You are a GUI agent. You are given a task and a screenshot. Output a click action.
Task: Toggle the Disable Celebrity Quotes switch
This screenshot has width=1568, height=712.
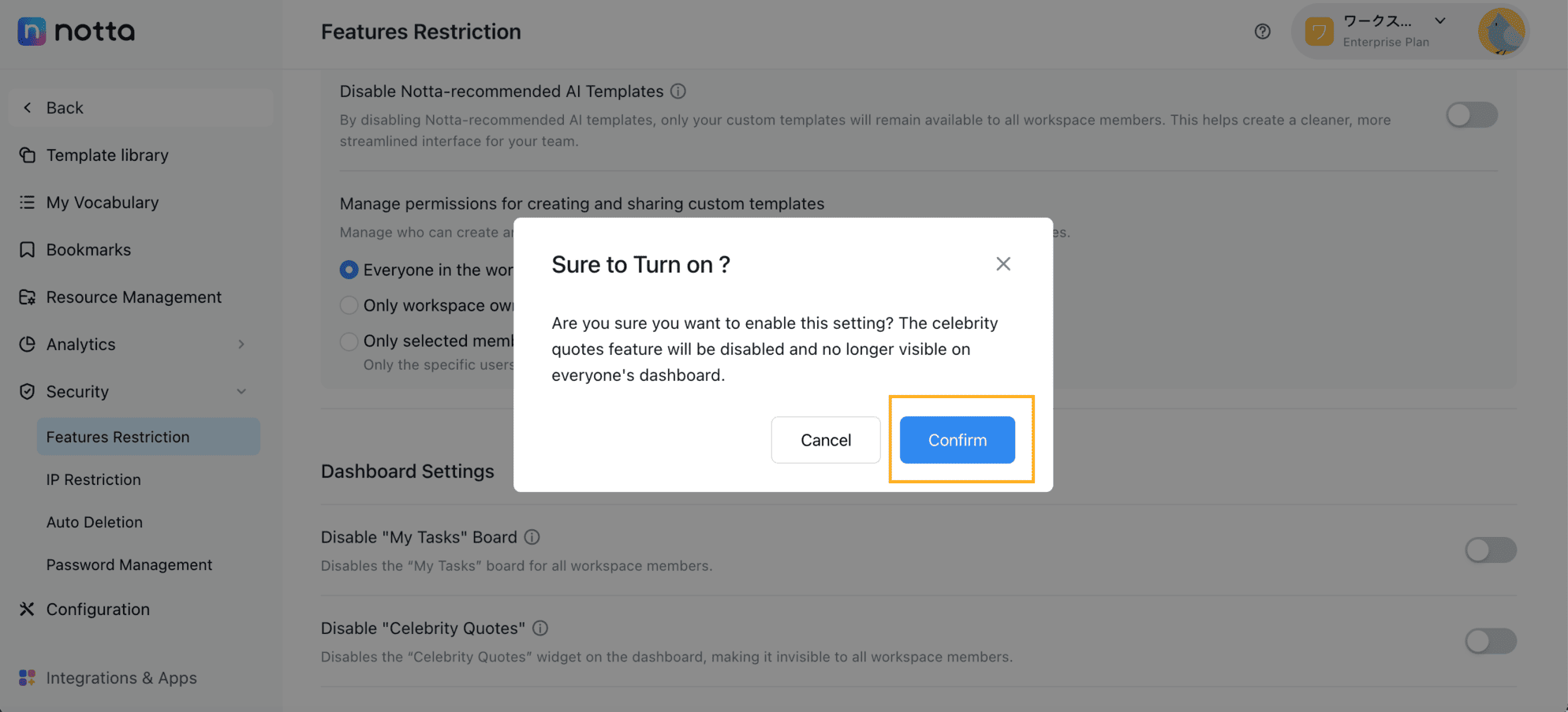(1491, 641)
